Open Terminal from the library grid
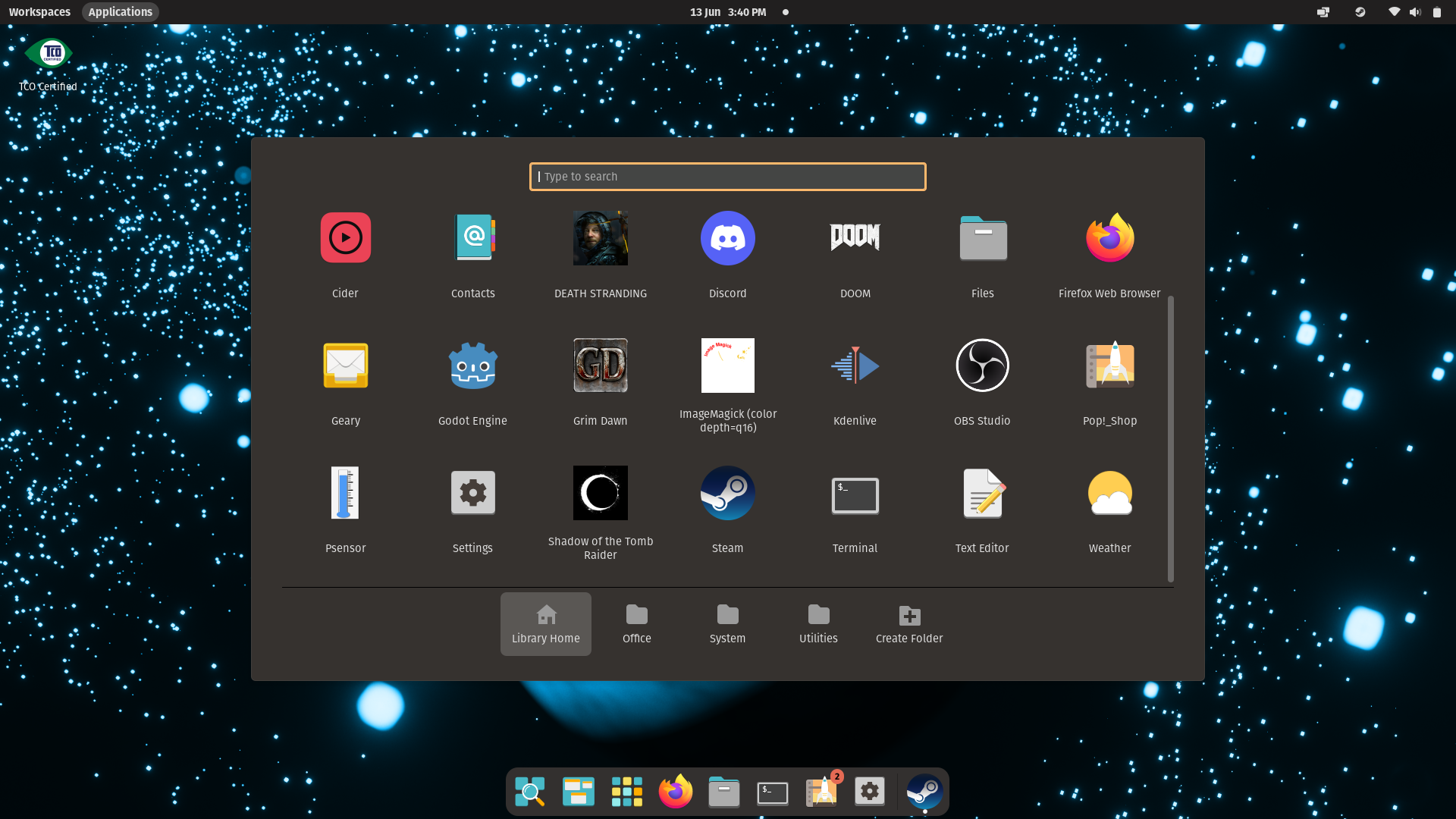Screen dimensions: 1456x819 tap(855, 495)
